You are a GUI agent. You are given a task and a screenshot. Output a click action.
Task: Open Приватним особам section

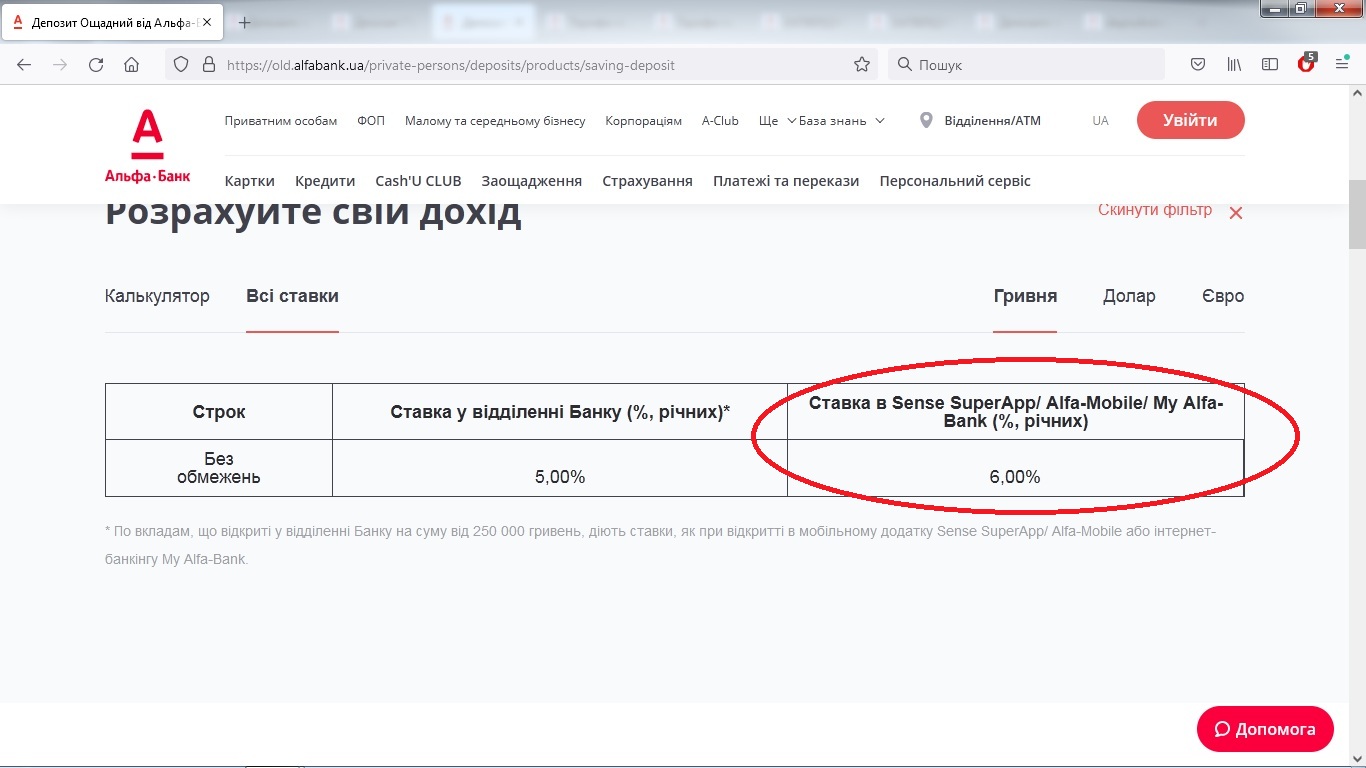(x=281, y=121)
